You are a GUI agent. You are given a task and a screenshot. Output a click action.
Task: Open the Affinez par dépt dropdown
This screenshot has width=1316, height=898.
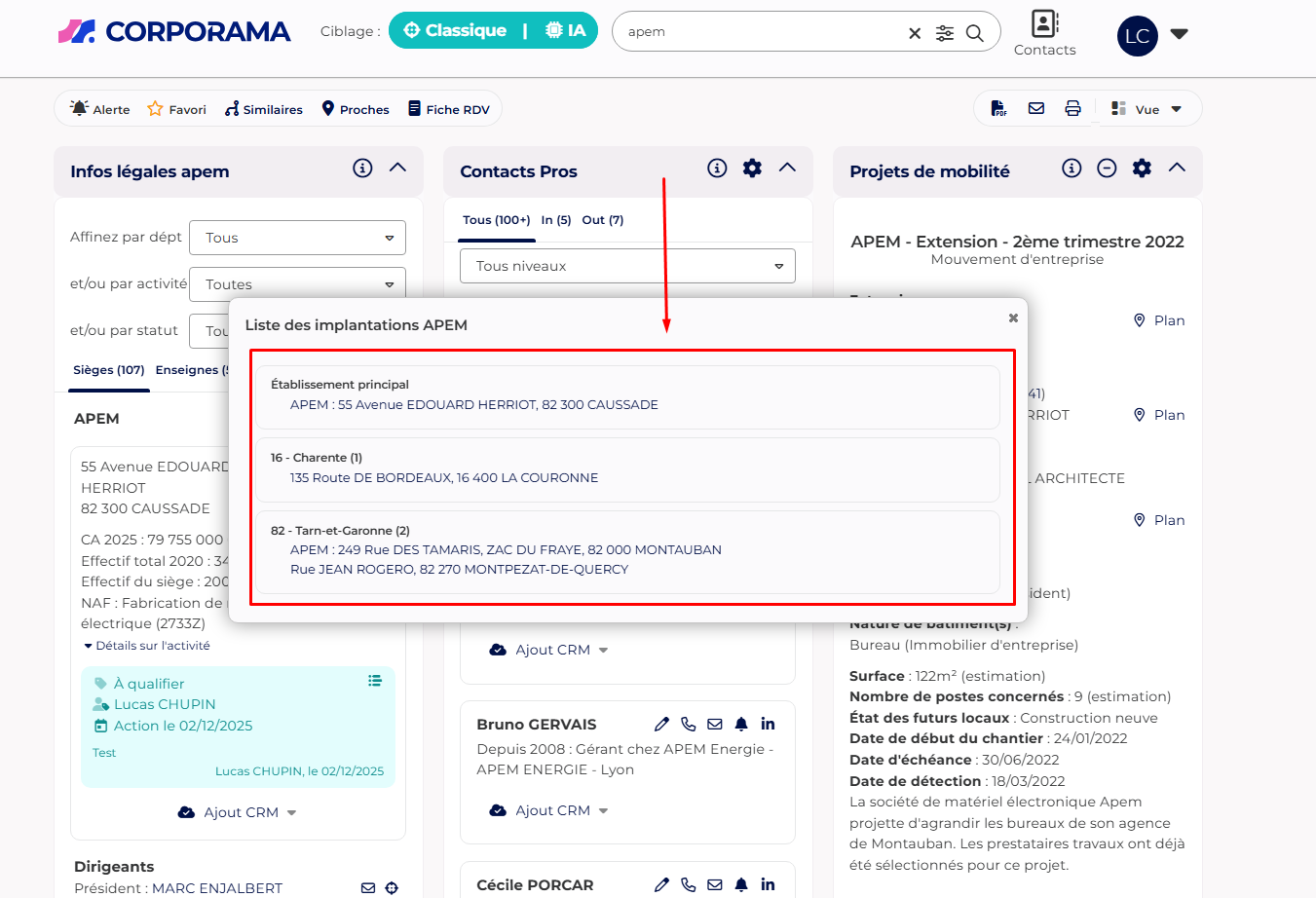297,238
